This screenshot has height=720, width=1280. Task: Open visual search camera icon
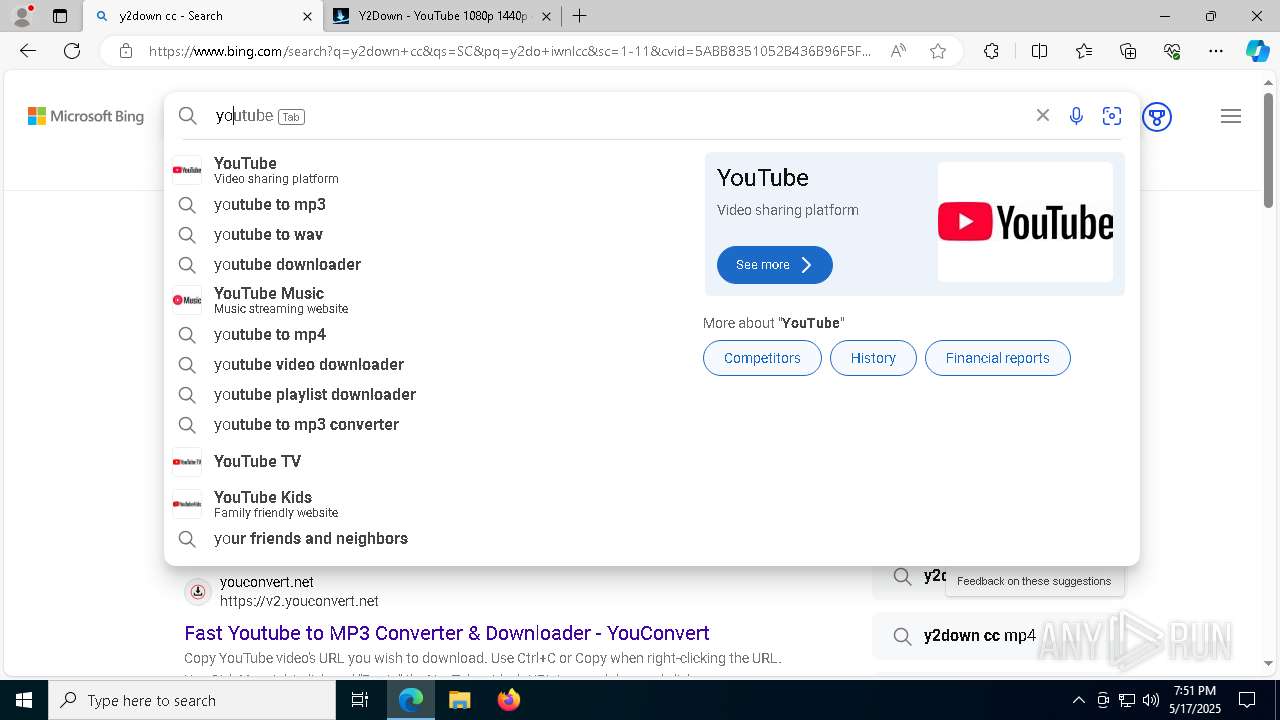coord(1112,116)
